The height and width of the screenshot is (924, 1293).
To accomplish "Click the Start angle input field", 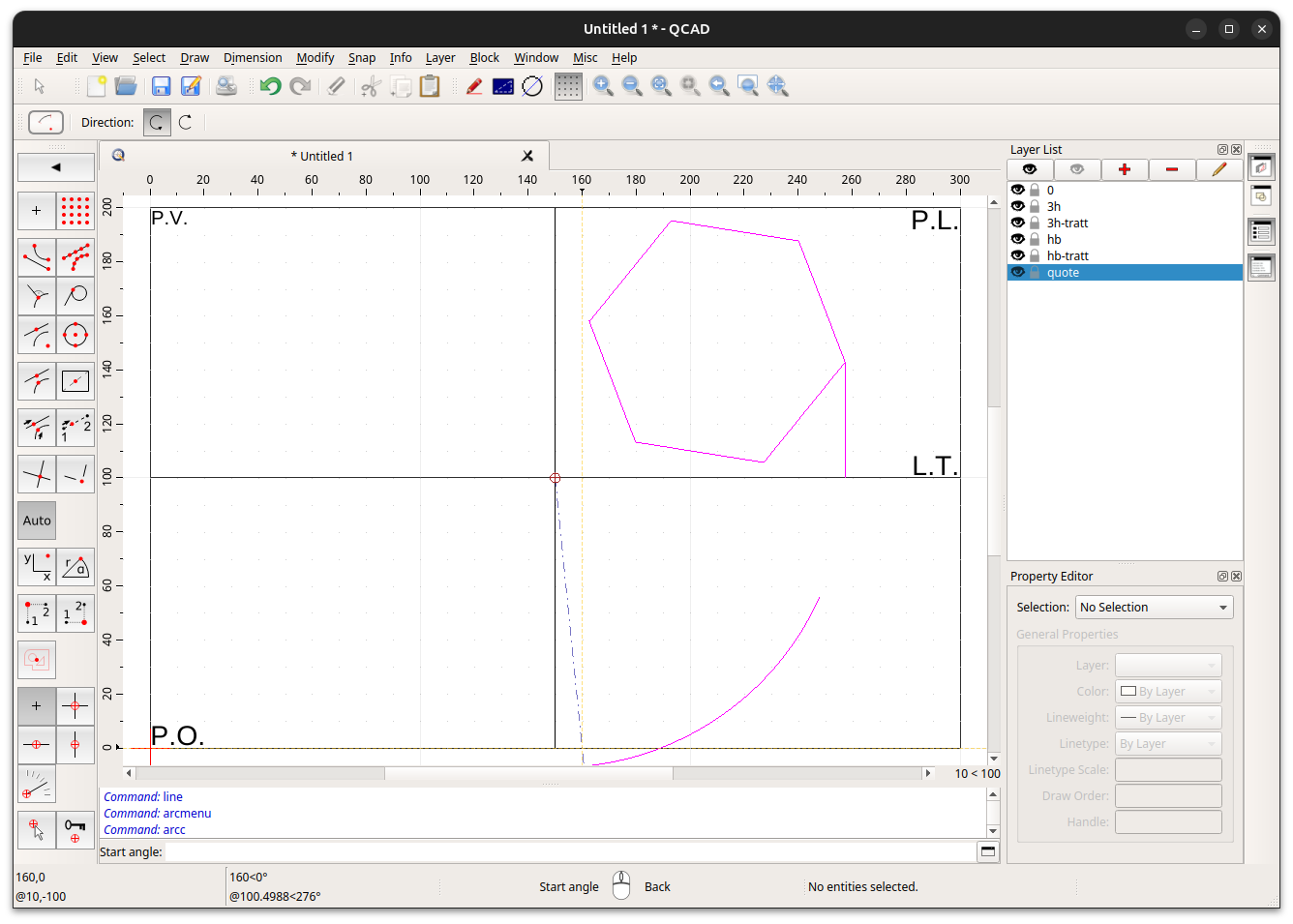I will (x=570, y=851).
